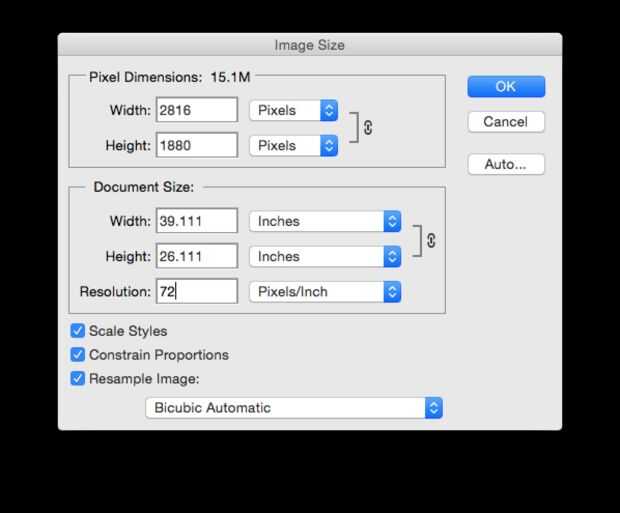
Task: Select the document Width field 39.111
Action: [197, 221]
